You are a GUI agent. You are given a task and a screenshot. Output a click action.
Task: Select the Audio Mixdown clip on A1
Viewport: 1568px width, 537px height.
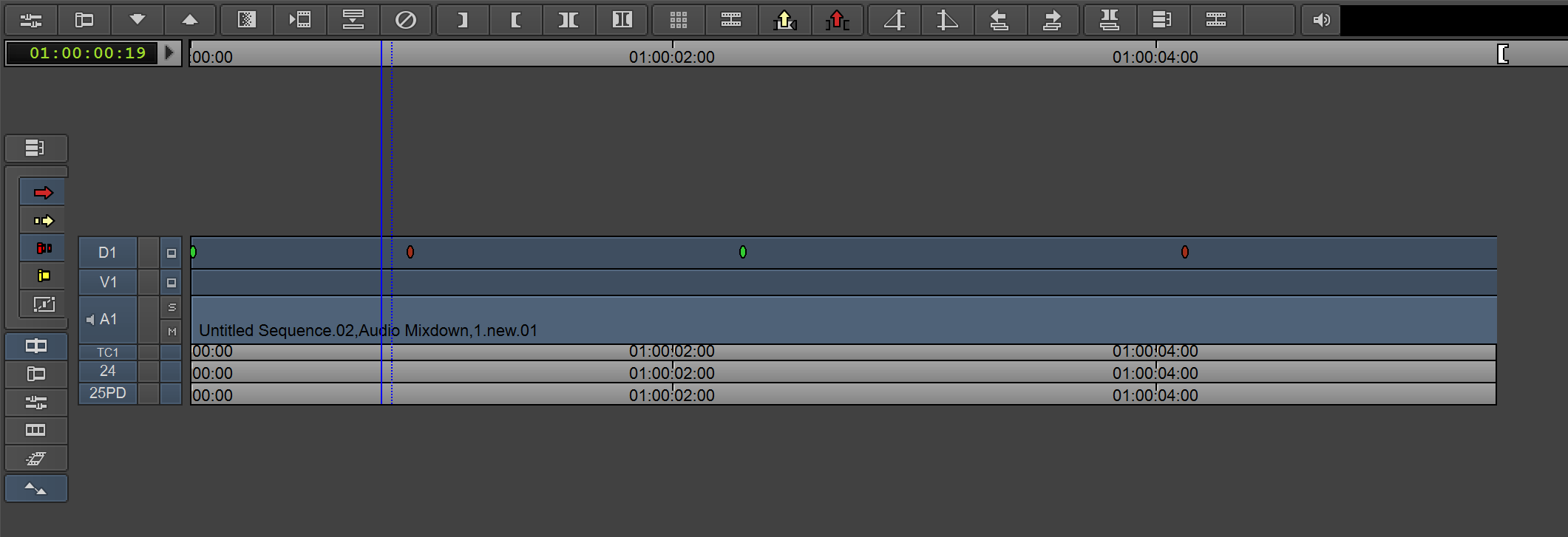click(x=844, y=320)
